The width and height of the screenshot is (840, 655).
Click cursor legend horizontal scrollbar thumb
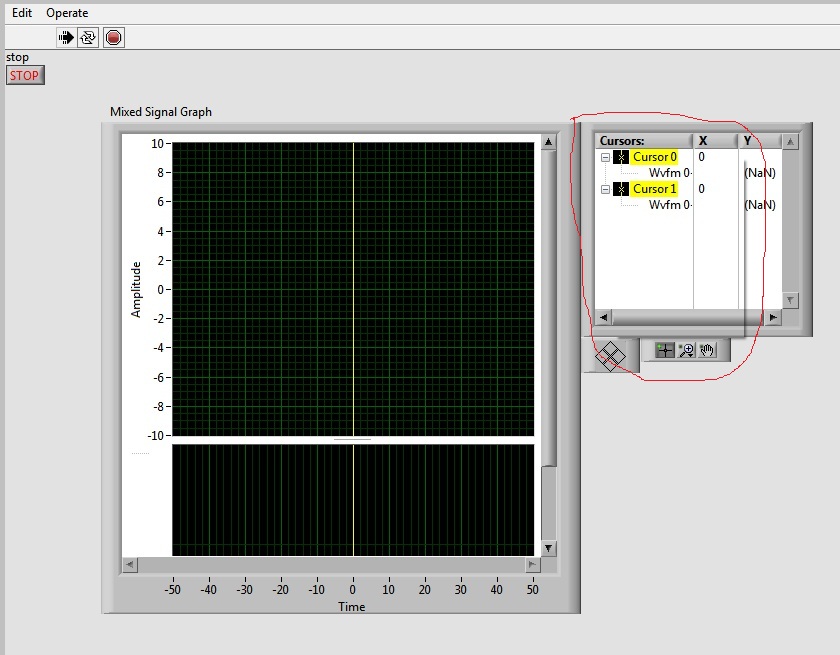687,317
